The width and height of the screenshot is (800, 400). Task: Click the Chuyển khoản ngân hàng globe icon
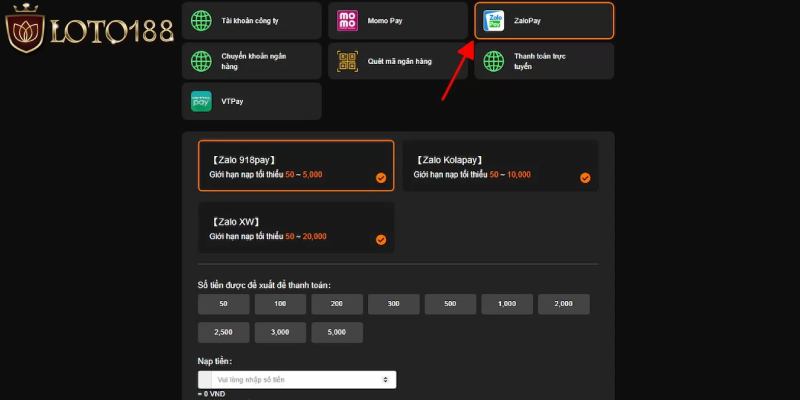(x=202, y=61)
